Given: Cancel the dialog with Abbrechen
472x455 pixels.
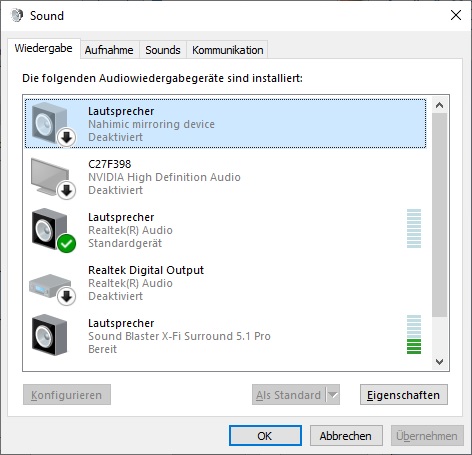Looking at the screenshot, I should [346, 435].
